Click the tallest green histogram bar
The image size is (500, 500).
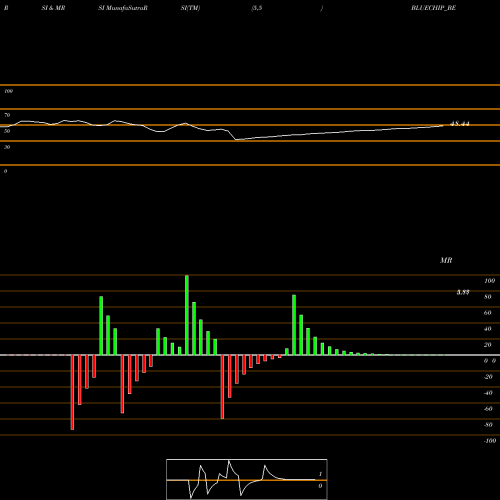tap(187, 315)
